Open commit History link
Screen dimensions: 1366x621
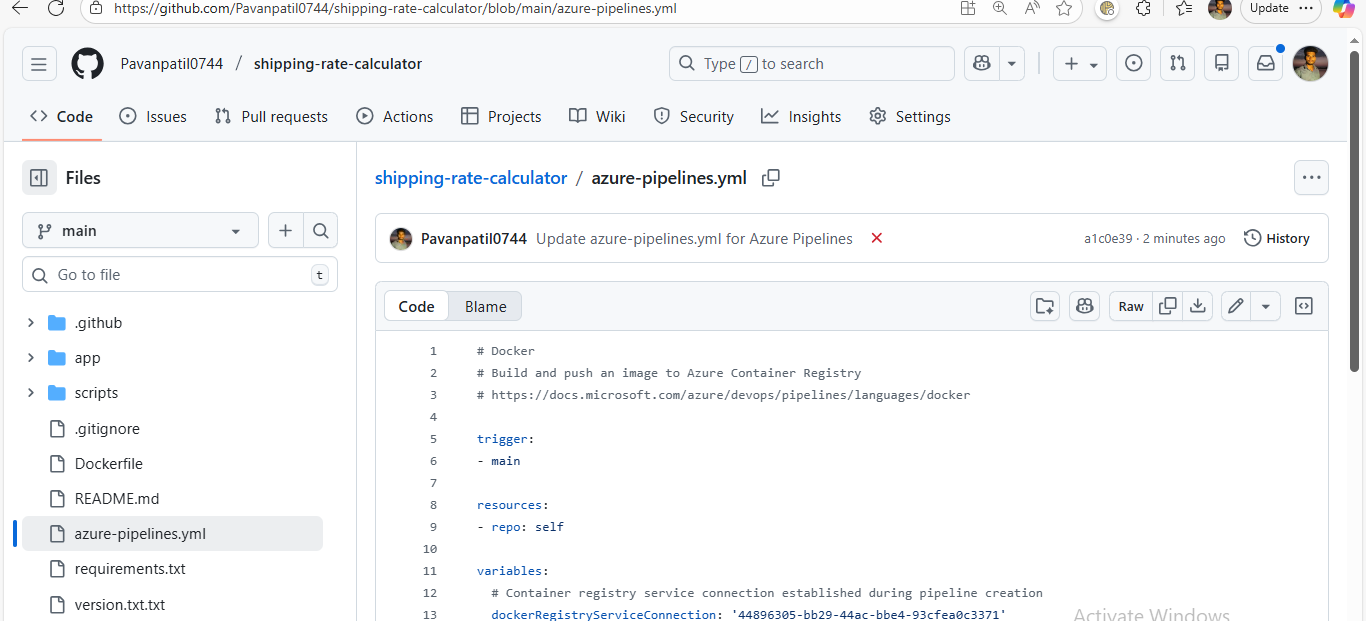click(x=1276, y=238)
